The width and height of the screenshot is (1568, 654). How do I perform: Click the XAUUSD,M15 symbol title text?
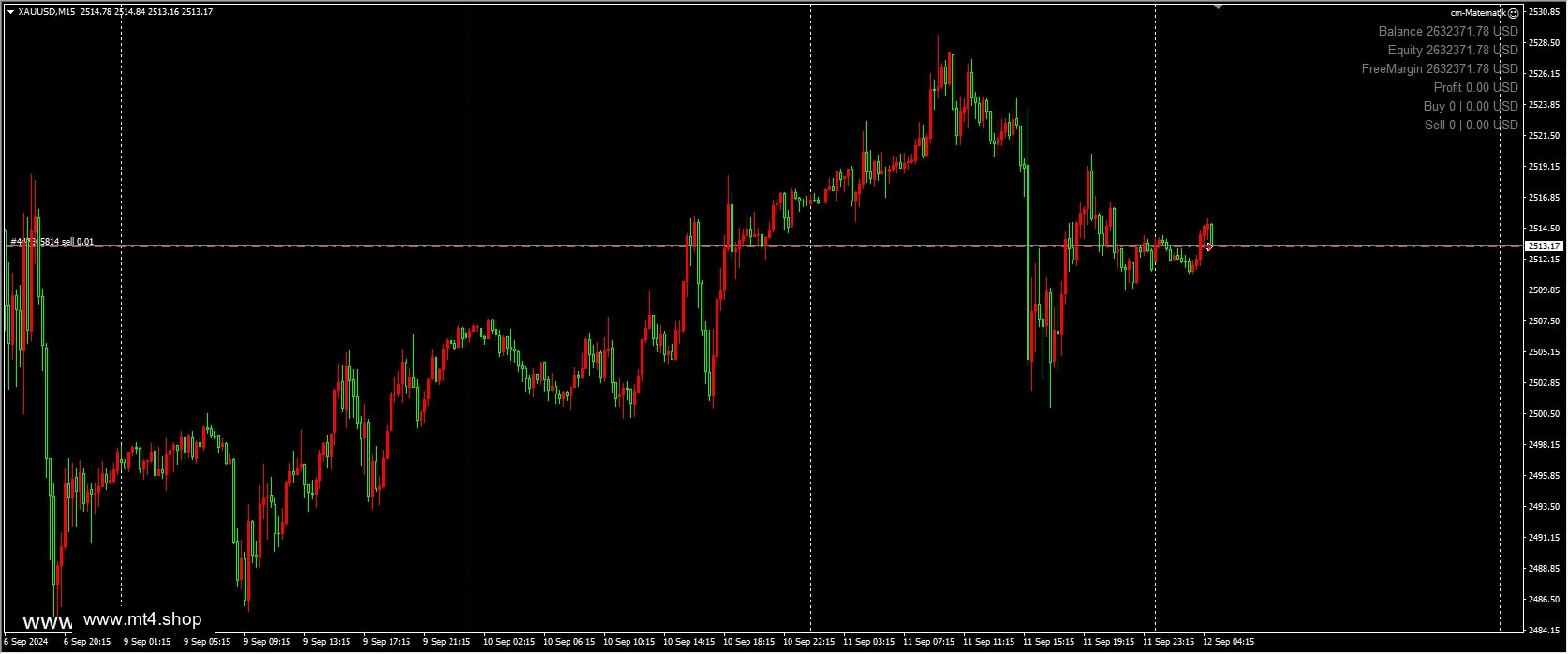point(47,12)
